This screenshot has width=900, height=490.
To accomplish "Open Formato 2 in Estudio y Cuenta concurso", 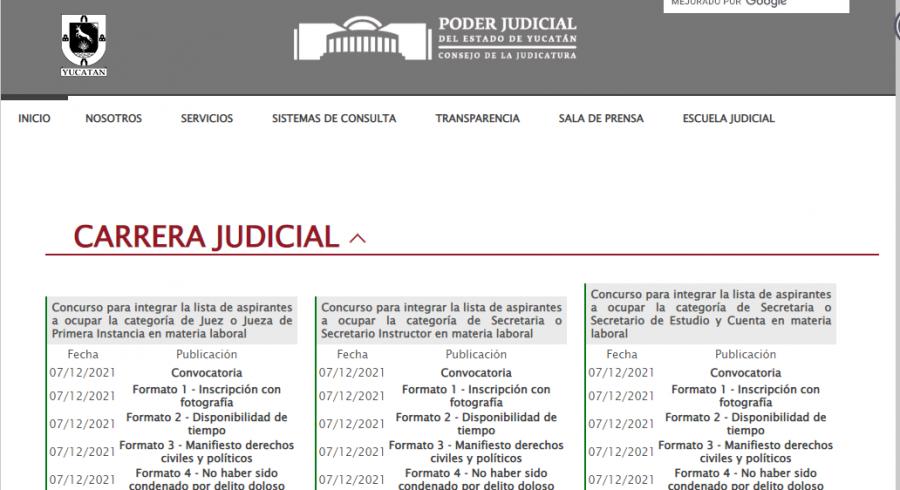I will [746, 424].
